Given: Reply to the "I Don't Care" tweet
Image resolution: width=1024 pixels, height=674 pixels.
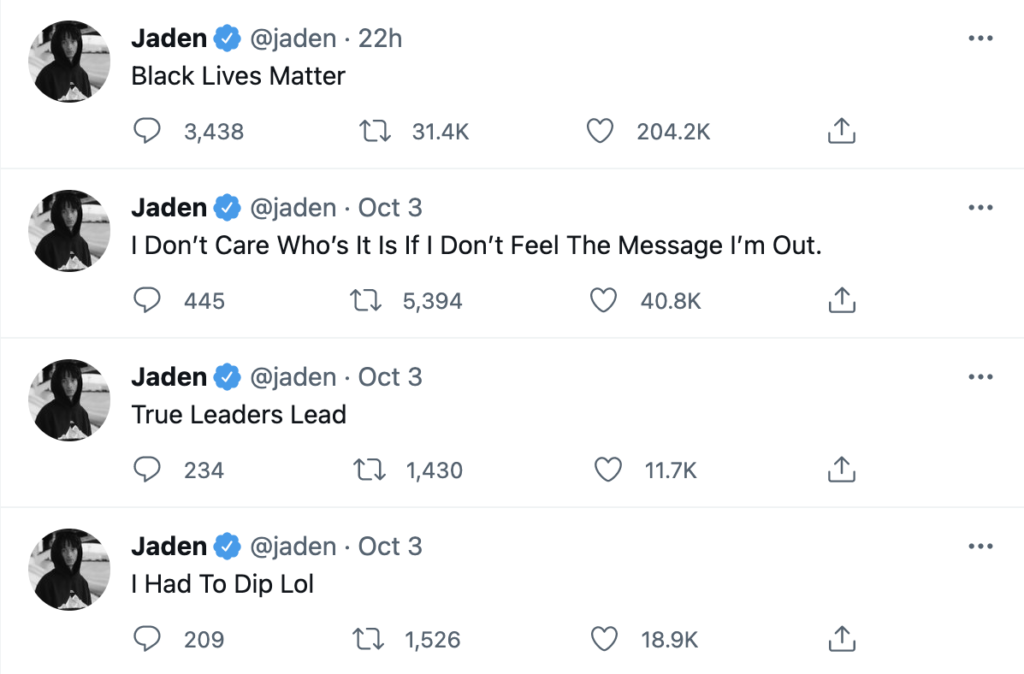Looking at the screenshot, I should pos(147,300).
